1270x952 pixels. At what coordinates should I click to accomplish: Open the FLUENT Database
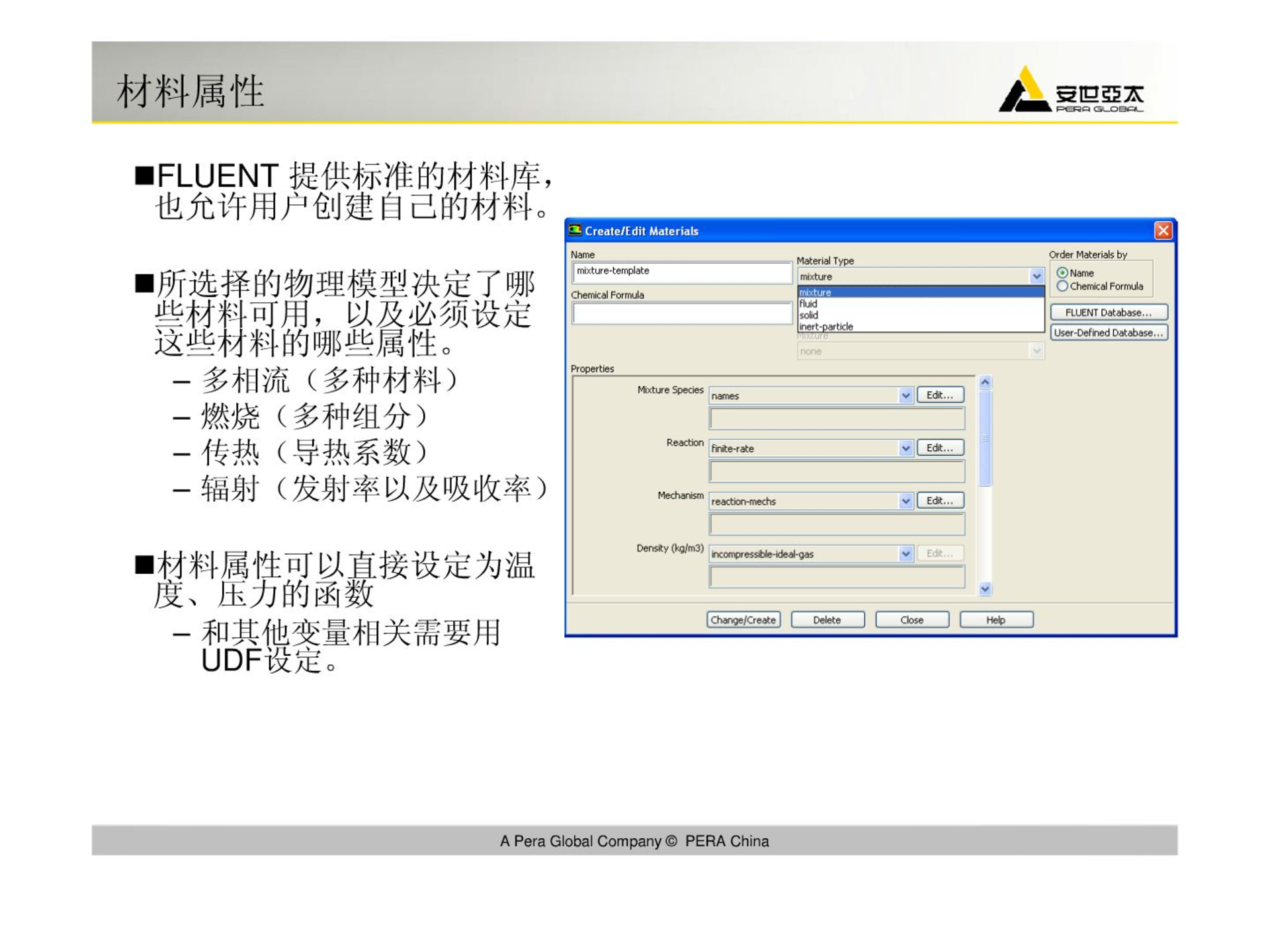[x=1109, y=312]
